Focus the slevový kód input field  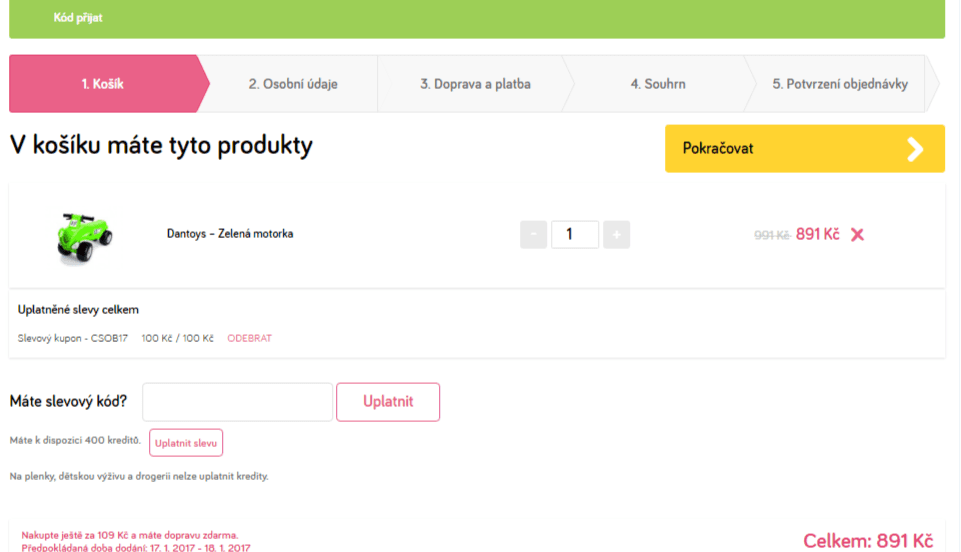(238, 402)
